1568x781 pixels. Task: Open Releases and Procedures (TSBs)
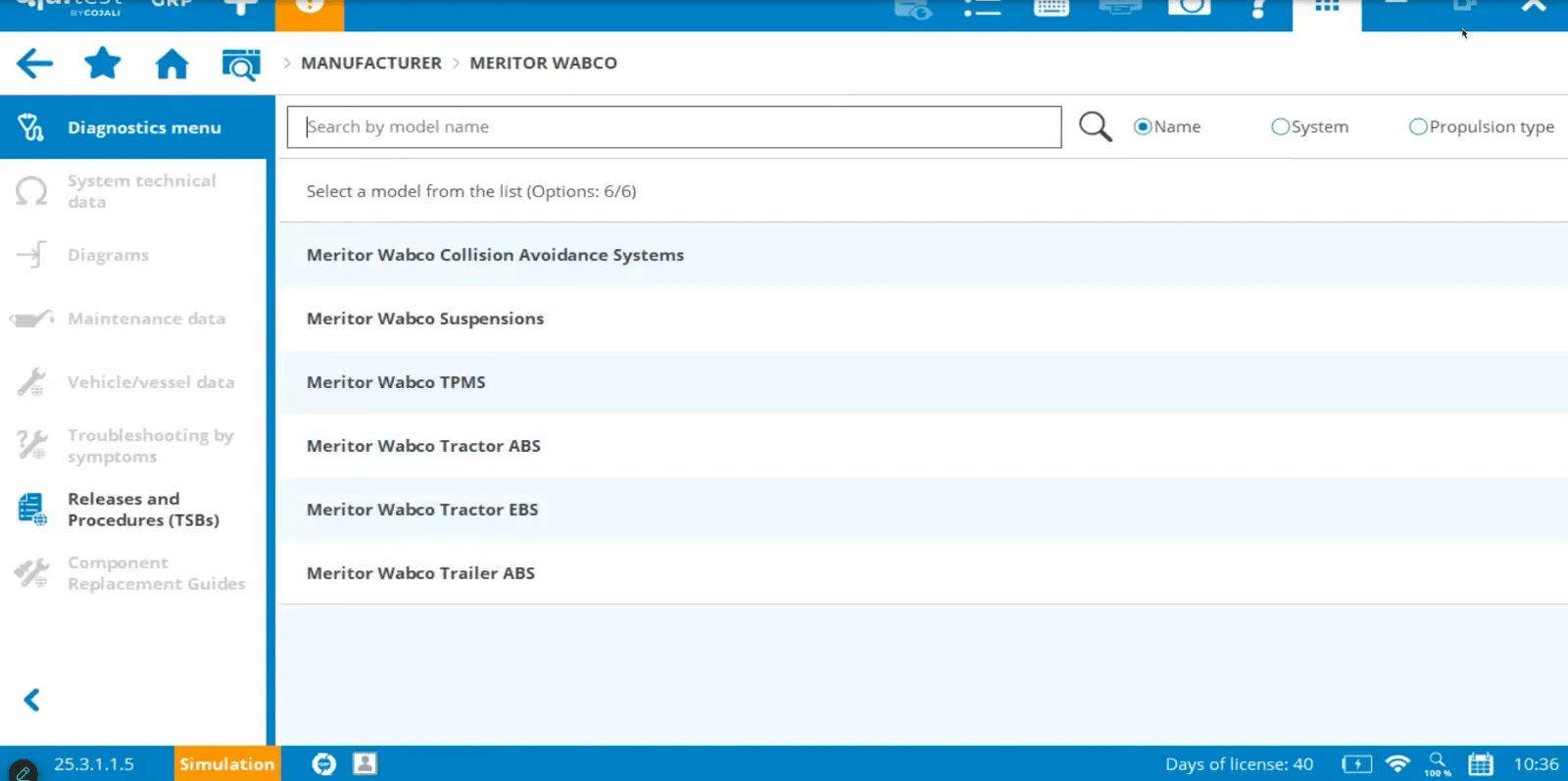tap(132, 510)
